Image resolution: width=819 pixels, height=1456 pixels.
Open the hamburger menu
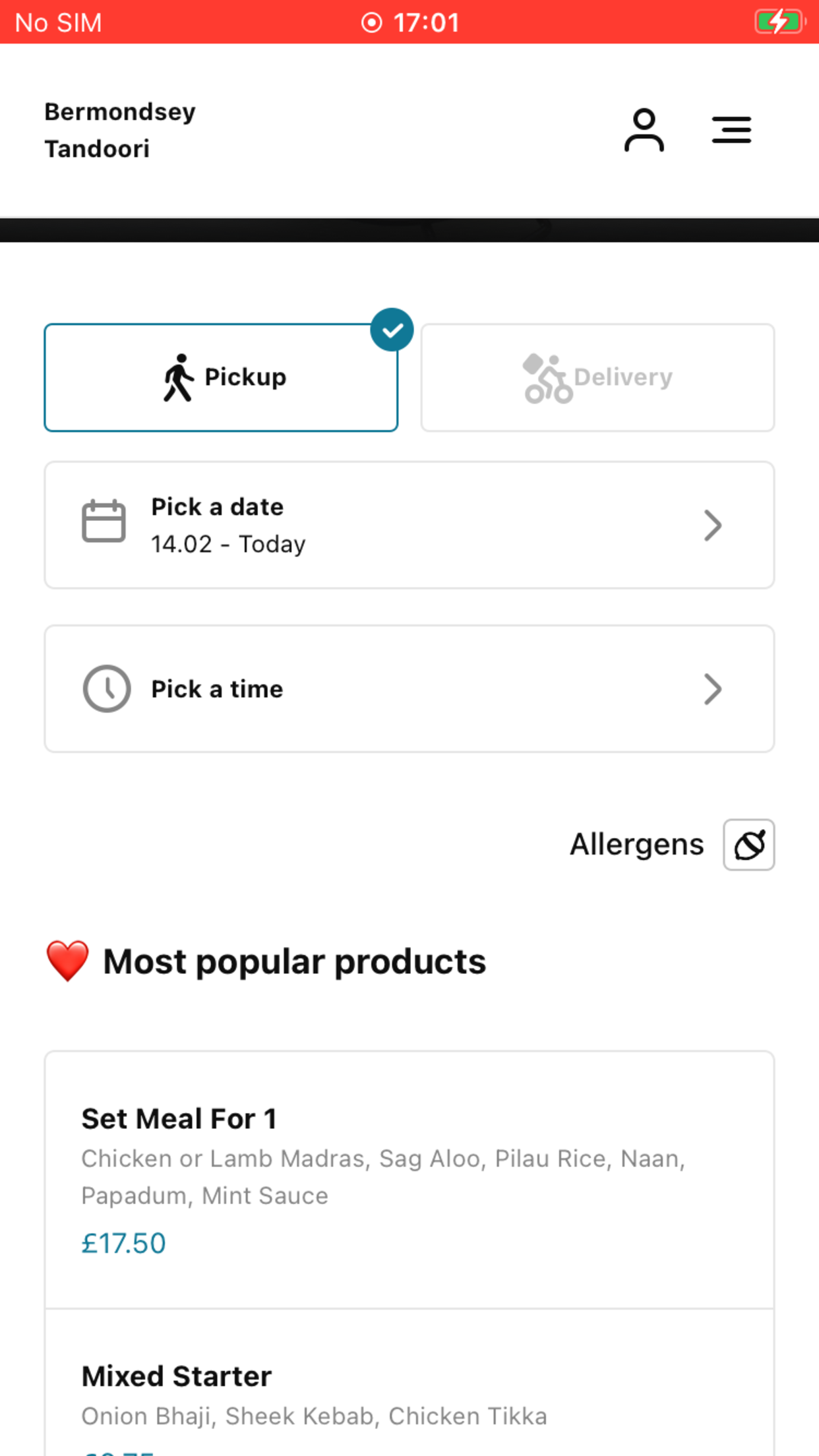(x=731, y=130)
